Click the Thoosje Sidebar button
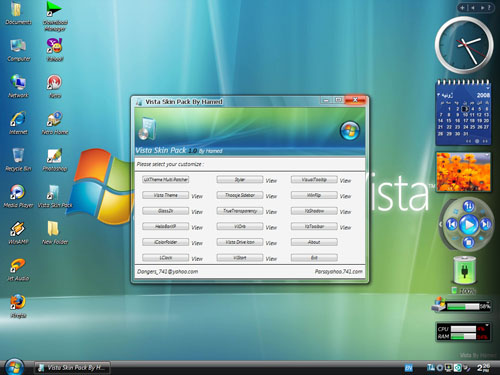Image resolution: width=500 pixels, height=375 pixels. (x=240, y=195)
